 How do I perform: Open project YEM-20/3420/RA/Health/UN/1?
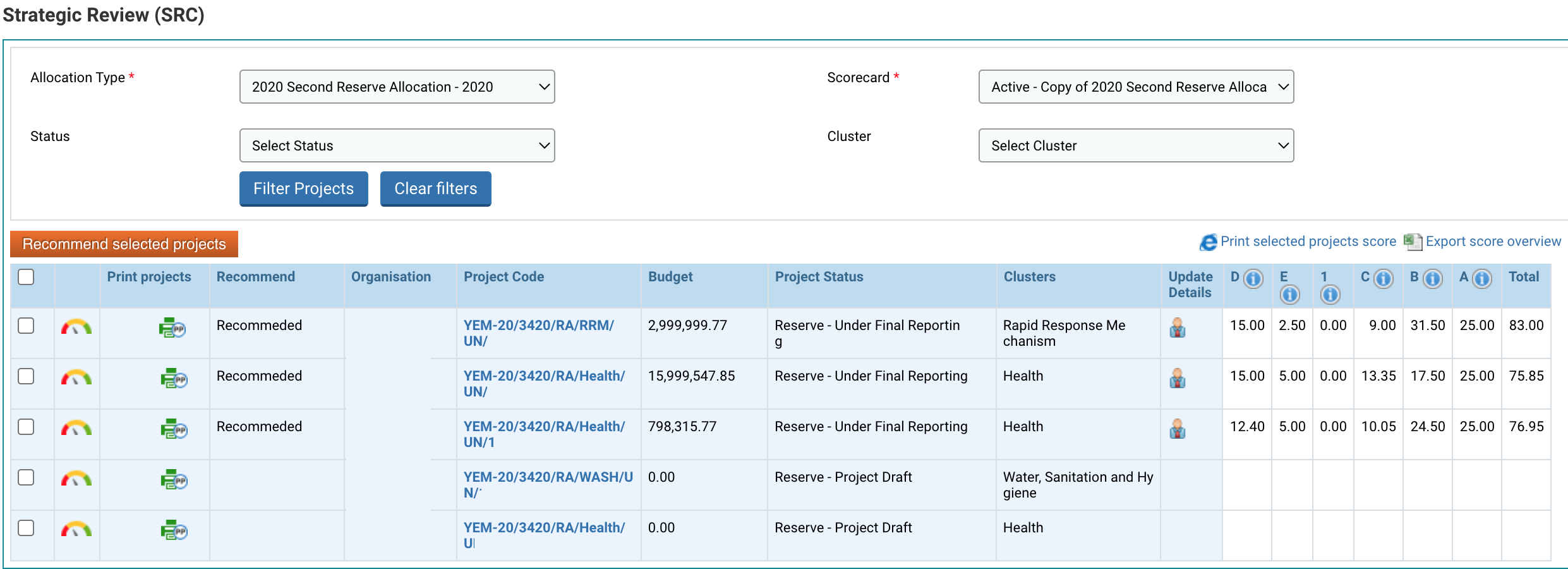click(545, 434)
